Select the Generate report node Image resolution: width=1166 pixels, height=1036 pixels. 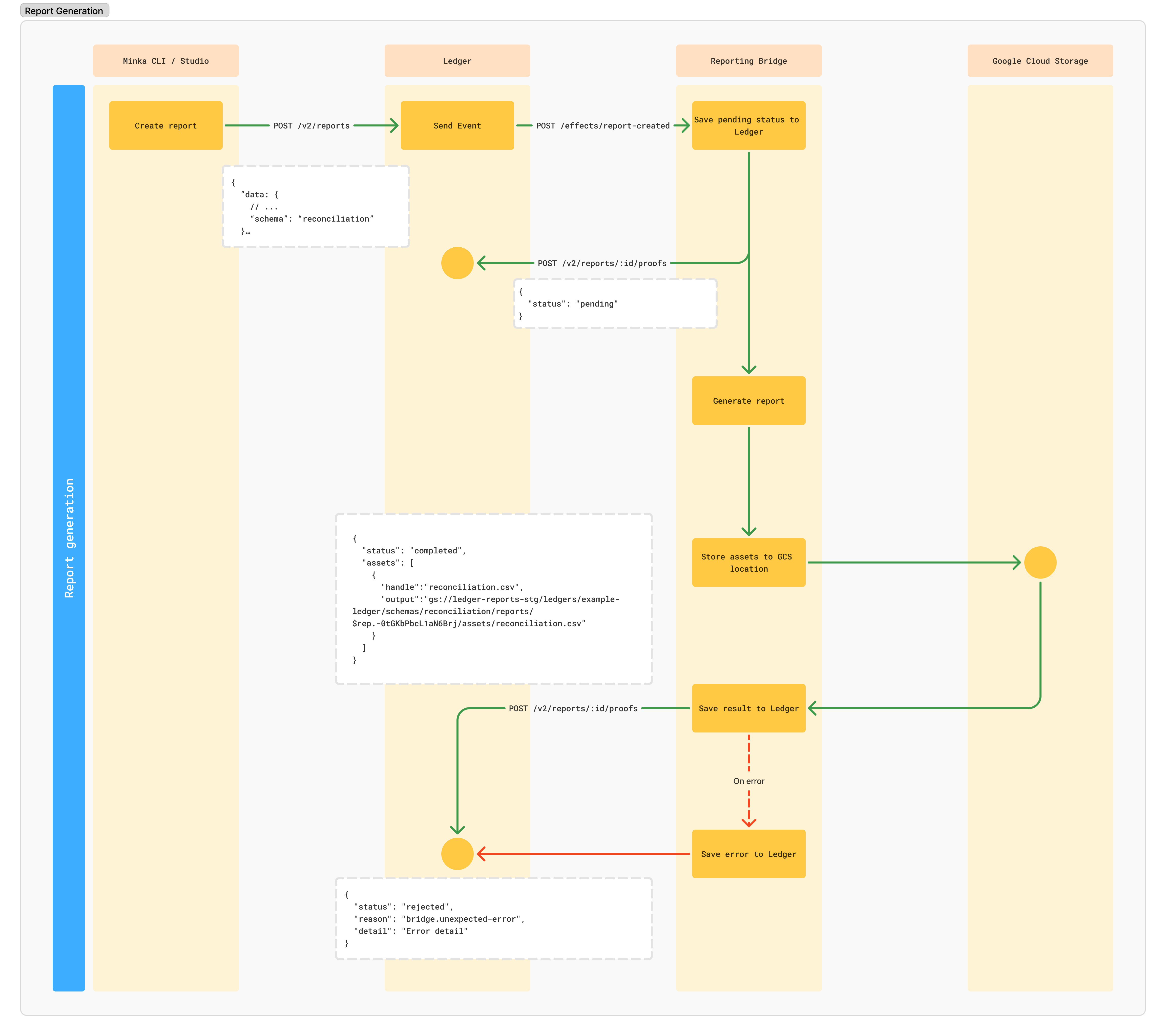tap(748, 401)
